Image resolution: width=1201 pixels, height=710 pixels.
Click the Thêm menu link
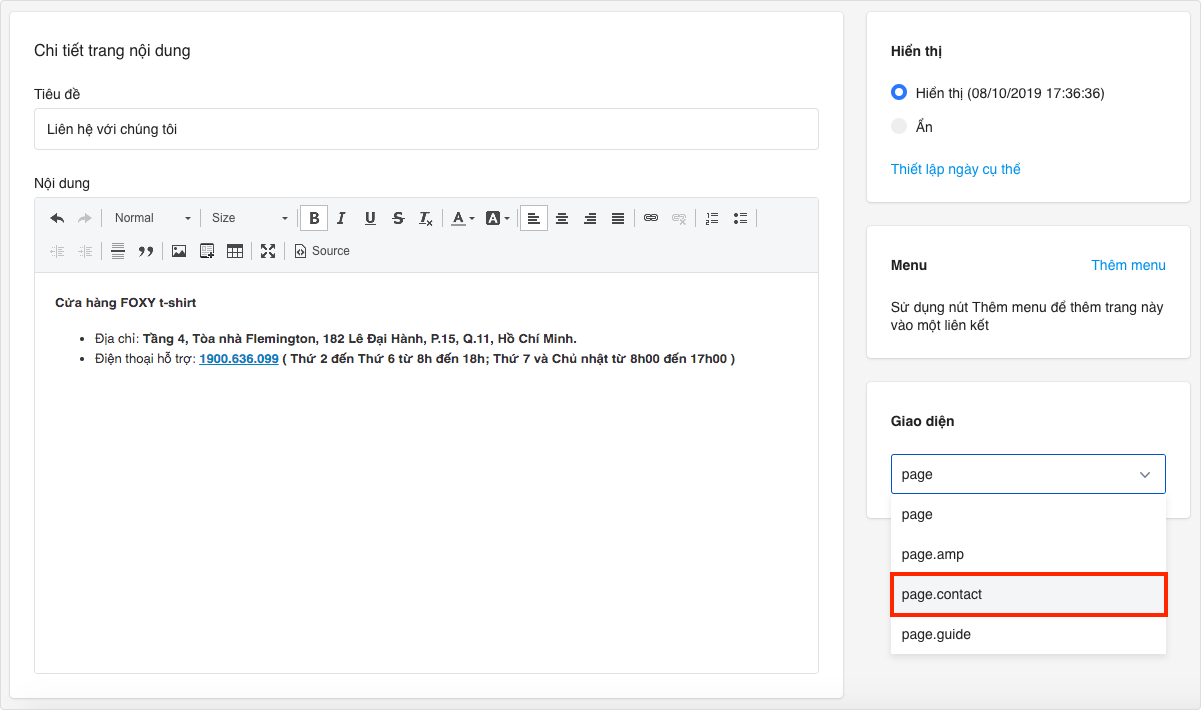pyautogui.click(x=1128, y=265)
